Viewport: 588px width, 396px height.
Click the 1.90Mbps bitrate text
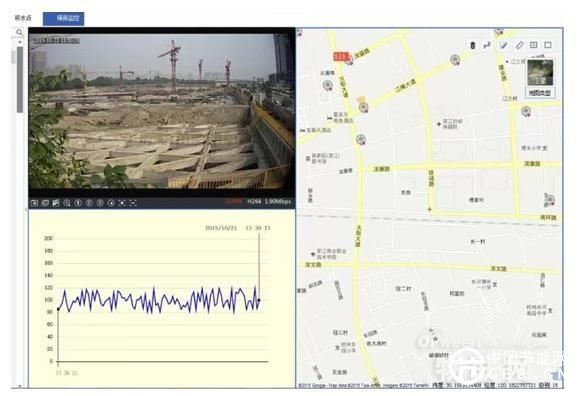point(278,202)
